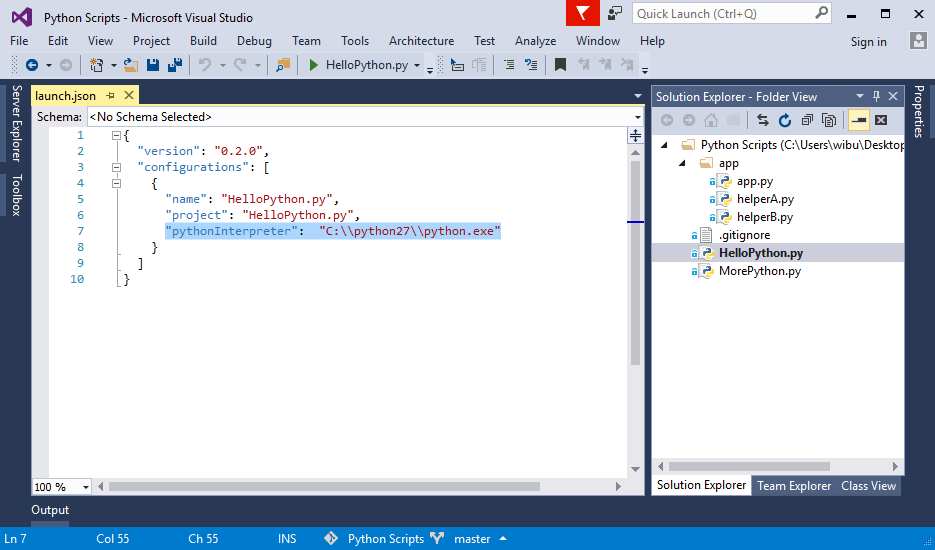This screenshot has width=935, height=550.
Task: Select .gitignore file in the tree
Action: (744, 235)
